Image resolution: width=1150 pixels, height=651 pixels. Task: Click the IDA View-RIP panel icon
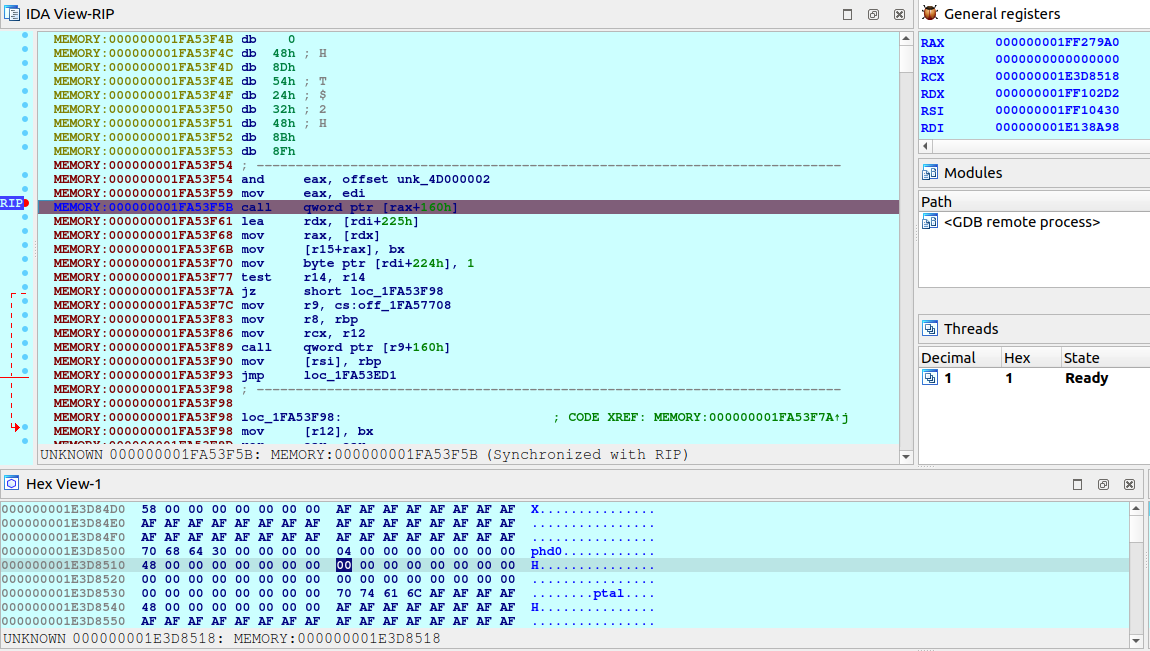(x=12, y=14)
